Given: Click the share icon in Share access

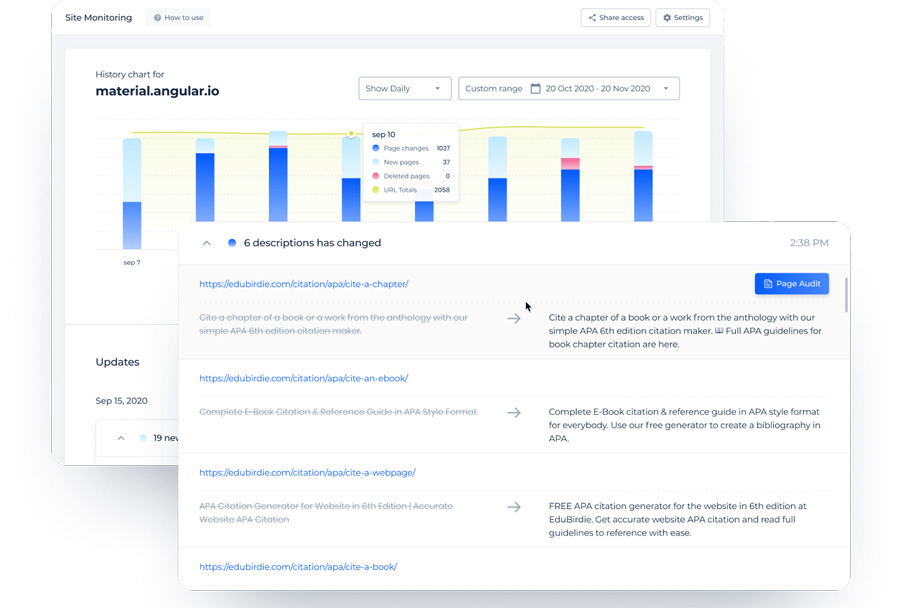Looking at the screenshot, I should point(592,18).
